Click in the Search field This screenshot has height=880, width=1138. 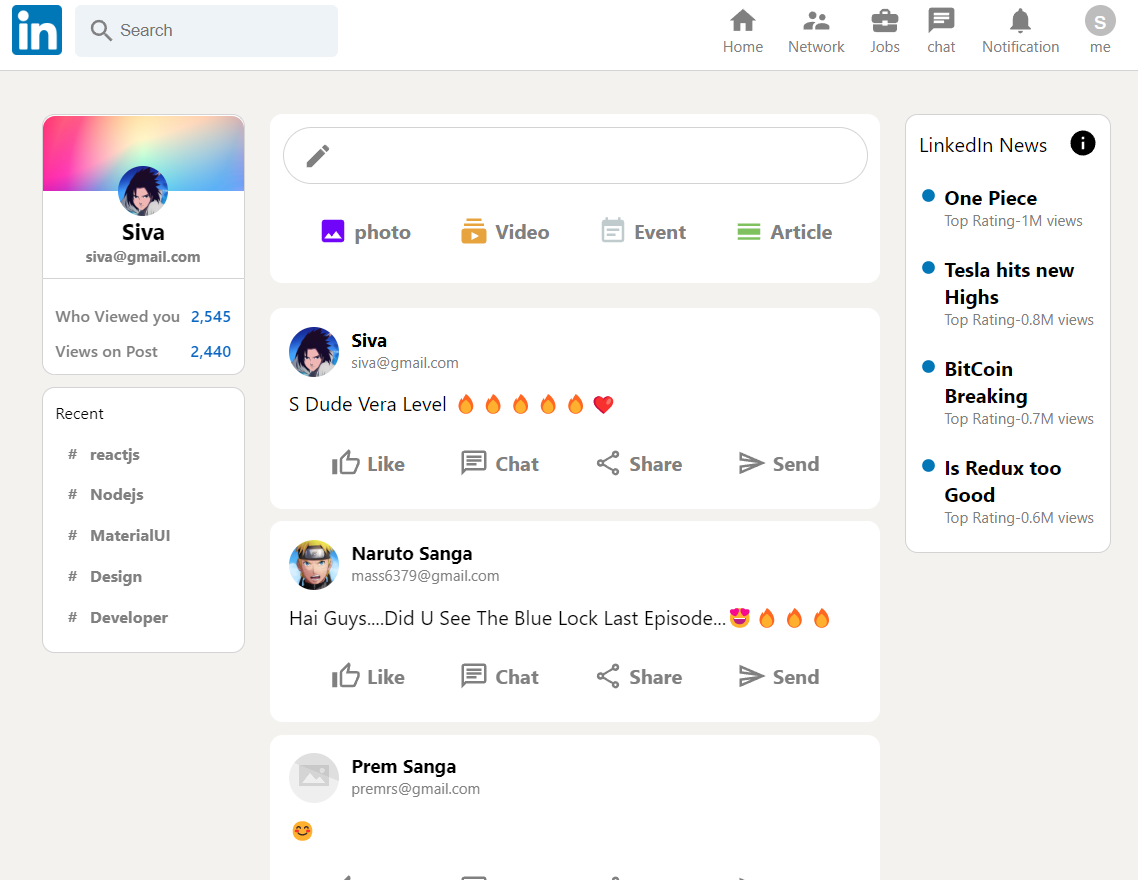(220, 31)
